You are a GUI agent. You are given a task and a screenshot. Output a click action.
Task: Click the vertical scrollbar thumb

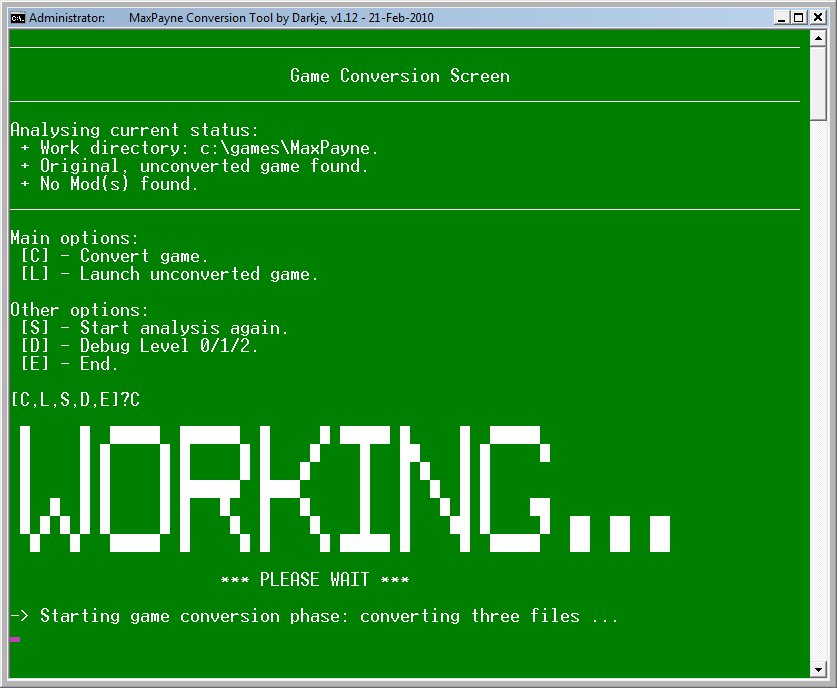point(818,84)
